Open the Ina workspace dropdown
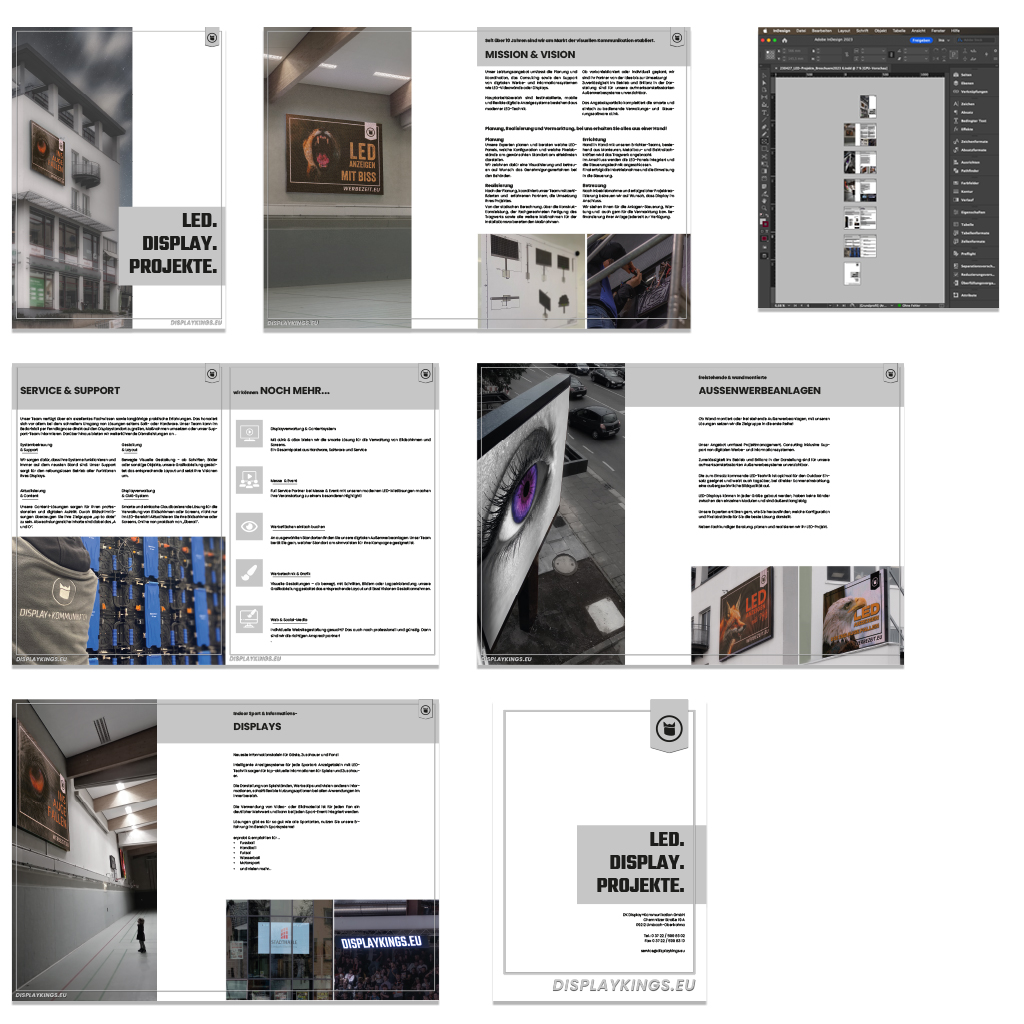The height and width of the screenshot is (1024, 1024). 943,40
